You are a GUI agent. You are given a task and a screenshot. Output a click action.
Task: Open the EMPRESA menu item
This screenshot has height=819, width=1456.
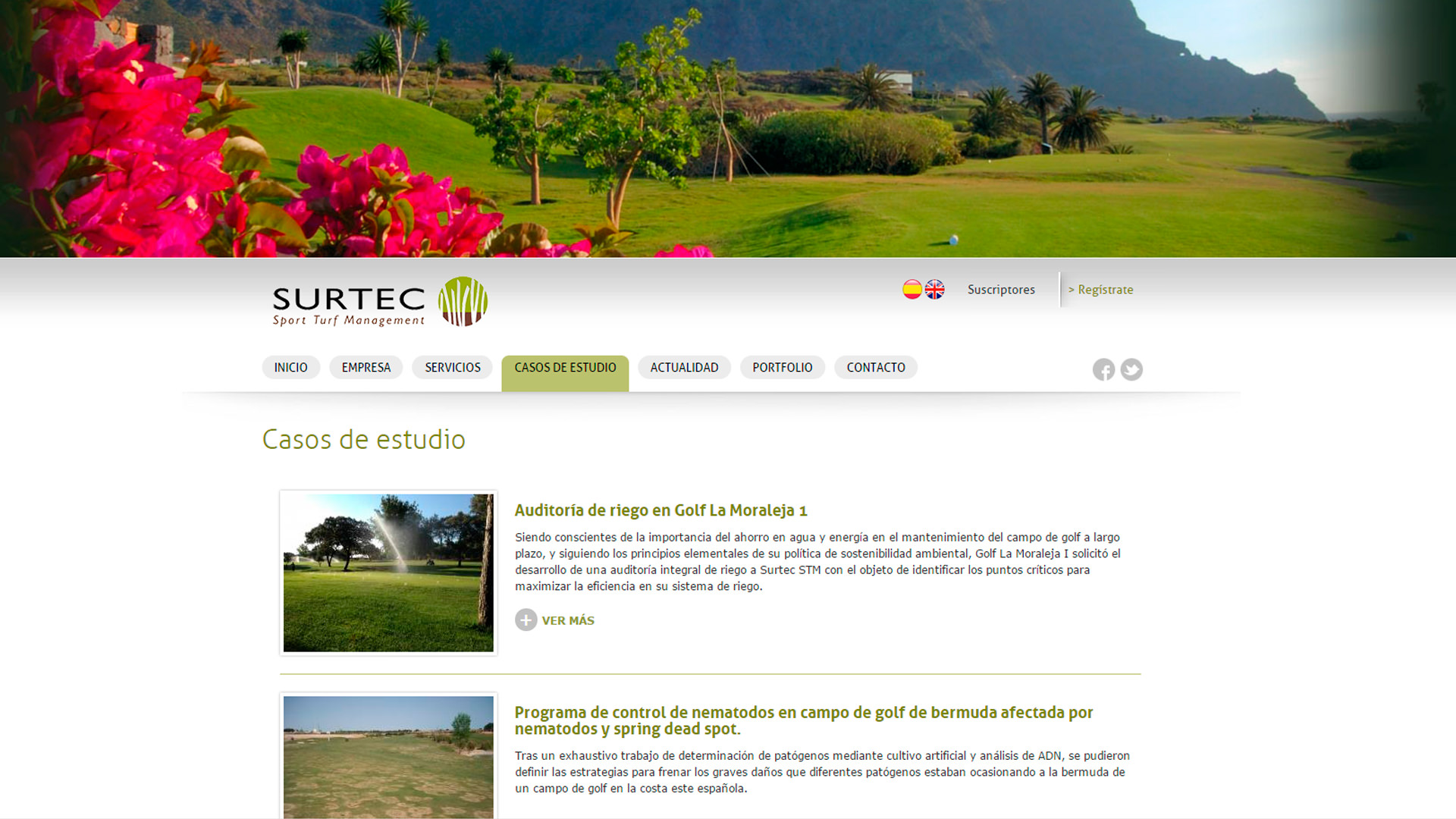[366, 367]
